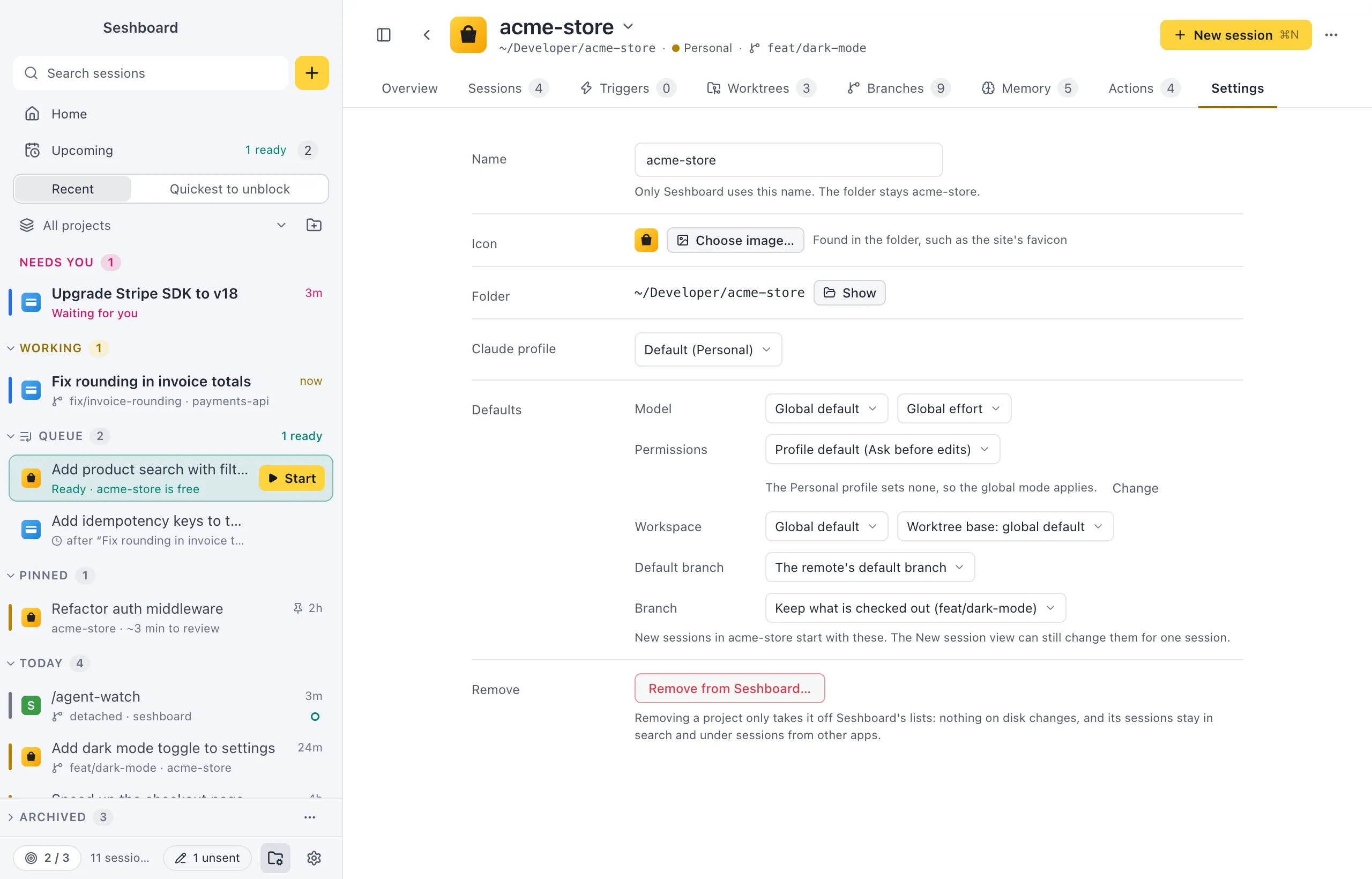Switch to the Sessions tab
Screen dimensions: 1372x879
click(508, 88)
